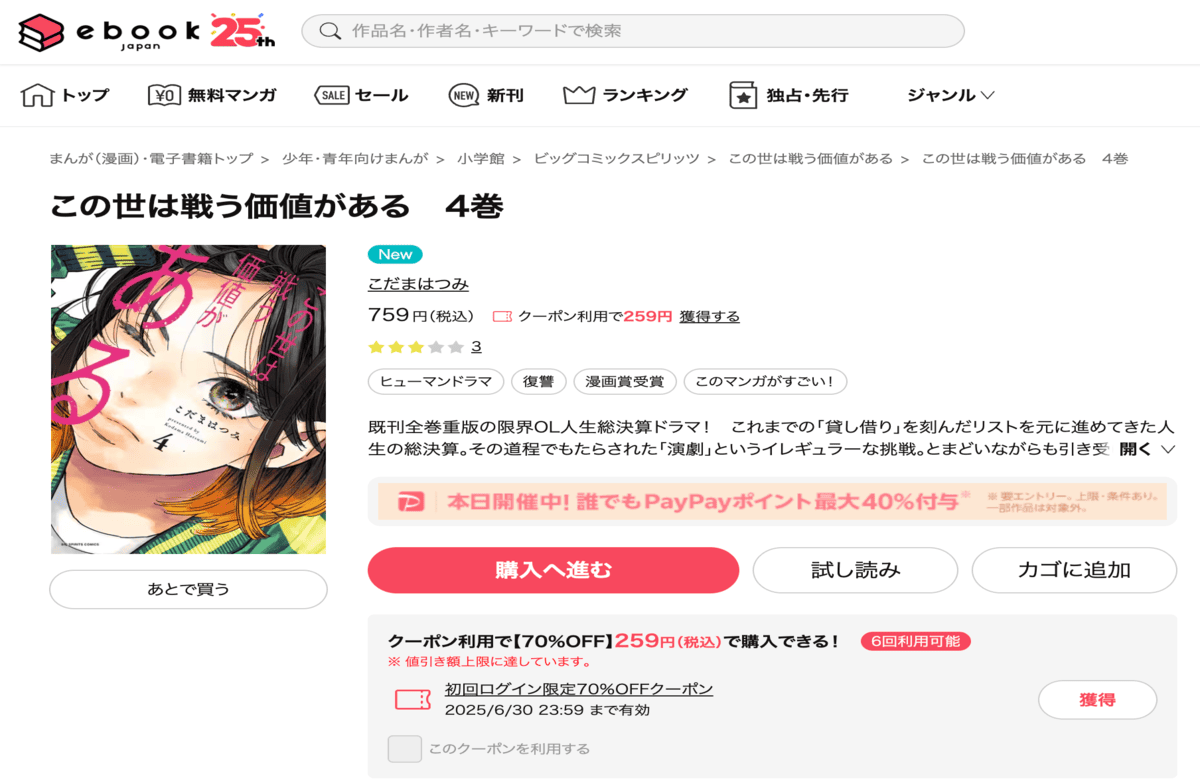Open the 独占・先行 star icon
Viewport: 1200px width, 780px height.
743,95
